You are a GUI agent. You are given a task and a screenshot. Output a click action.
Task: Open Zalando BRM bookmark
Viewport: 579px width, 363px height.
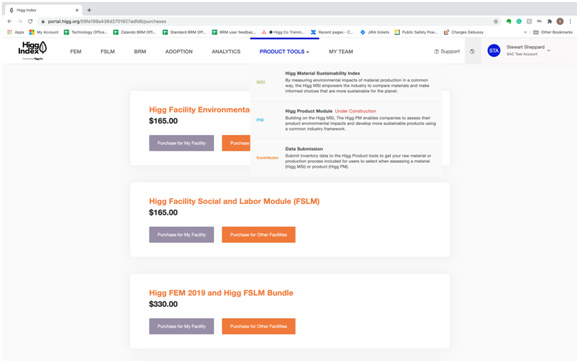(x=134, y=32)
